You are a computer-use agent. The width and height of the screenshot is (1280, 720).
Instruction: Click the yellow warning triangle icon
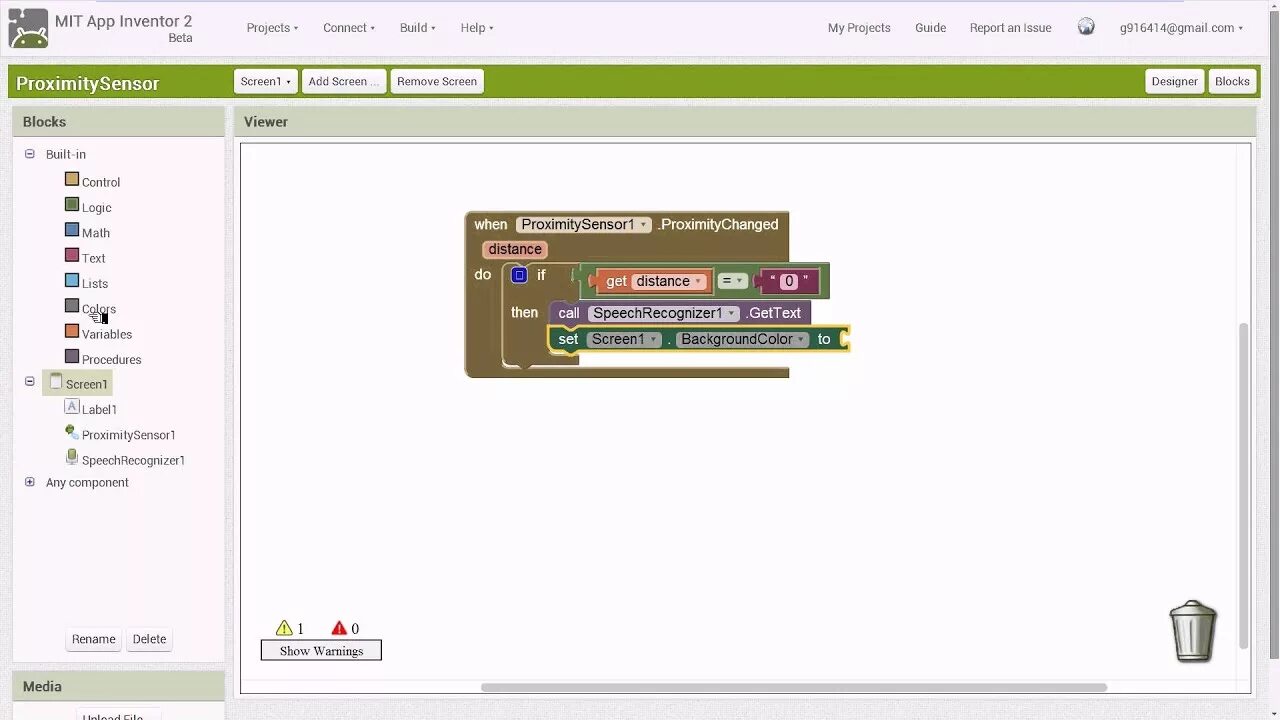click(284, 628)
